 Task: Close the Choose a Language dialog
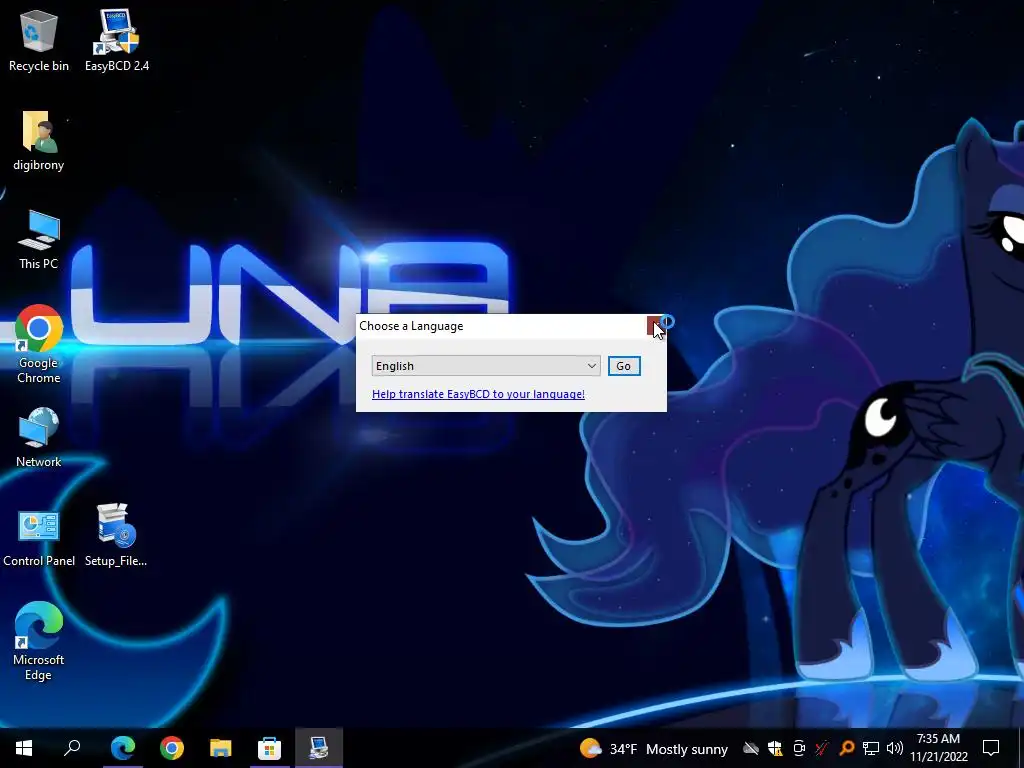coord(655,326)
